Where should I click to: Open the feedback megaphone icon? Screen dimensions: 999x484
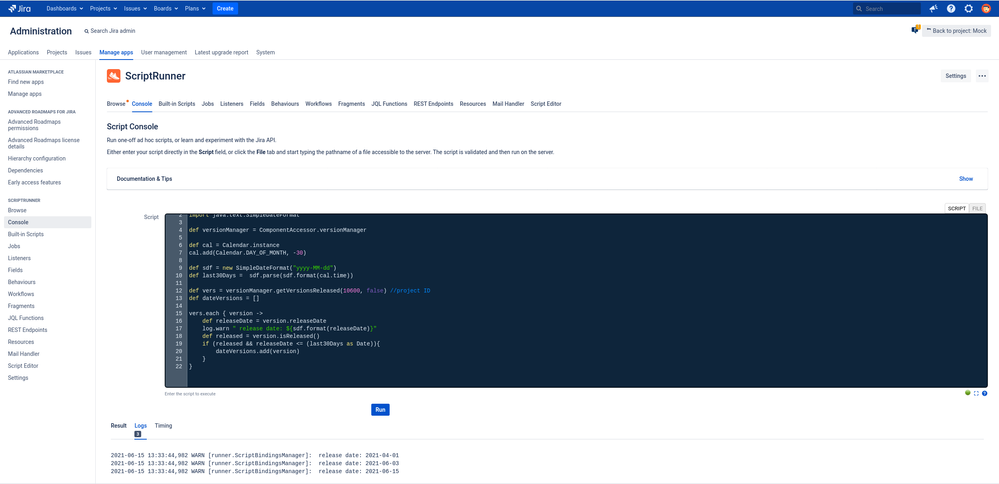click(x=933, y=9)
